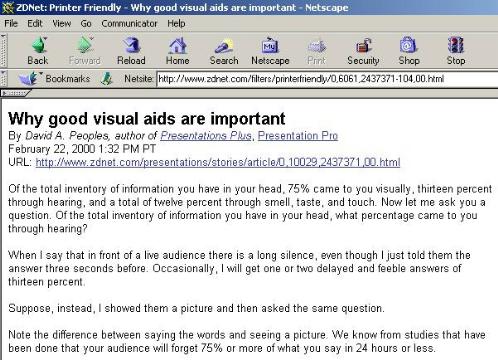Click the headline 'Why good visual aids are important'
Screen dimensions: 498x360
(x=147, y=119)
